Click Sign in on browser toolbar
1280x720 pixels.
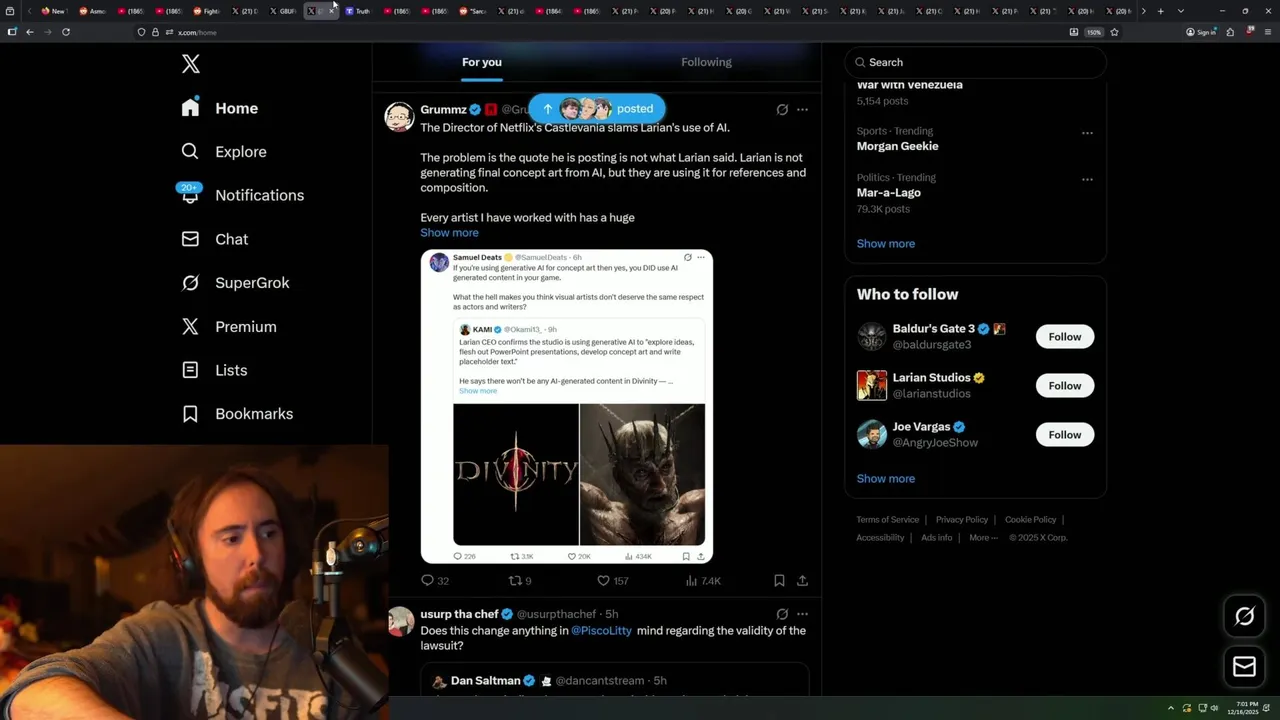pos(1201,32)
